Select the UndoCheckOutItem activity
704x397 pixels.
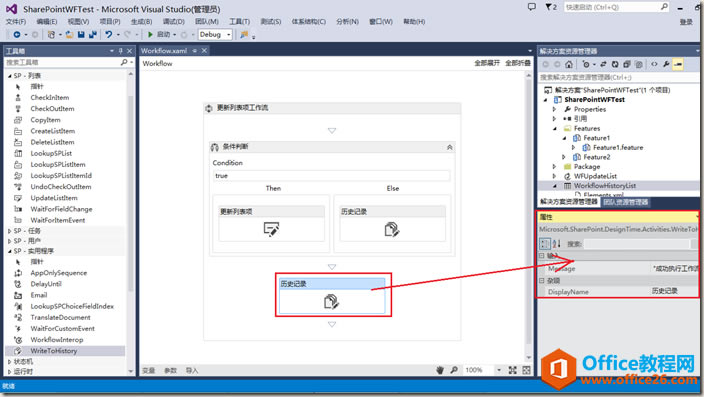(61, 187)
